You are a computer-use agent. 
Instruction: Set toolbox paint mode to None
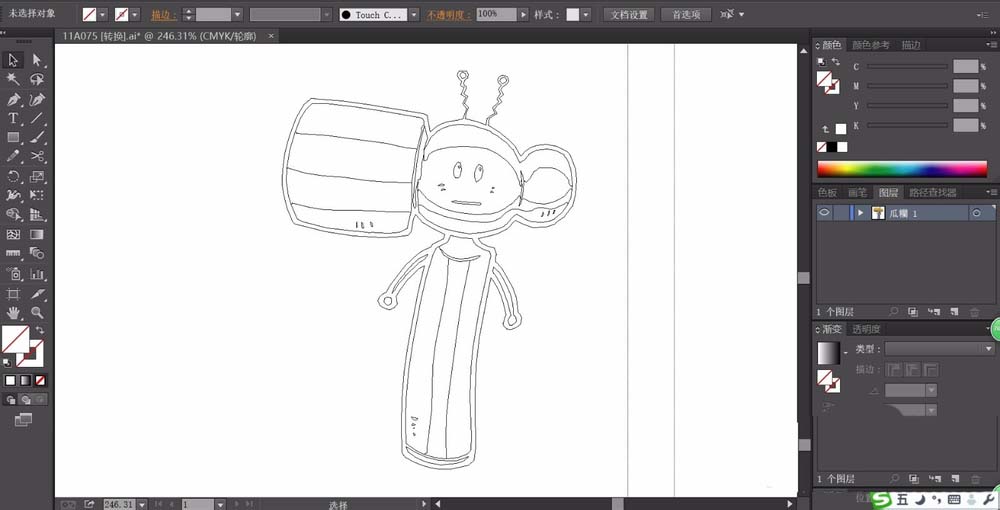[40, 381]
